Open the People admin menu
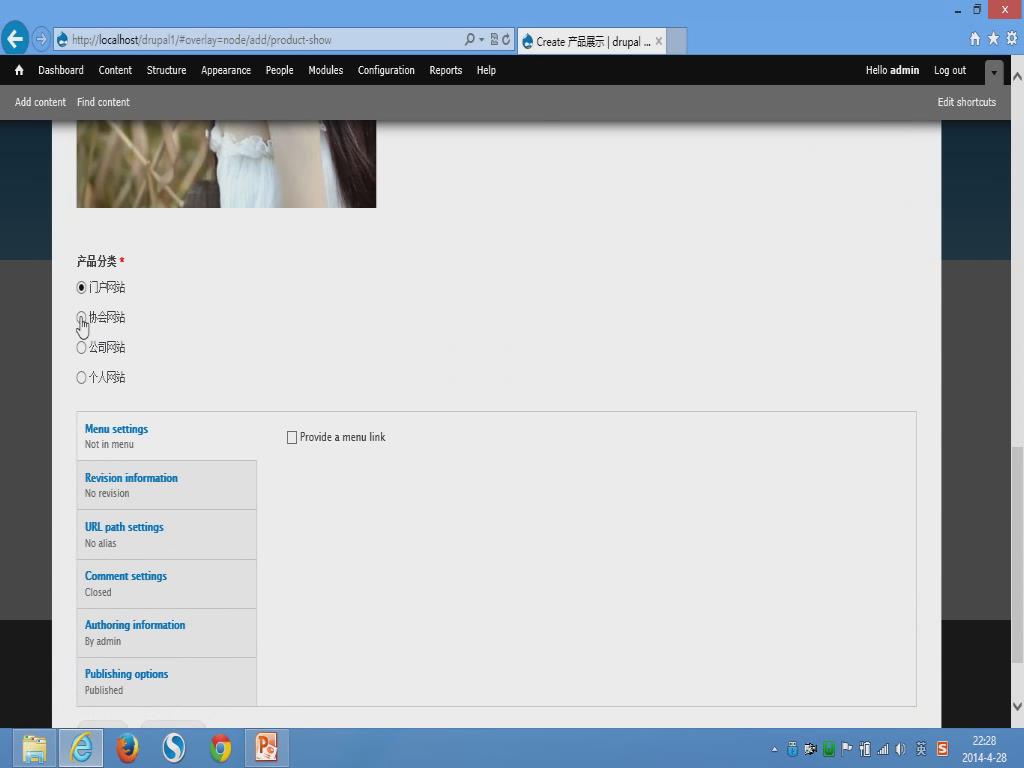The width and height of the screenshot is (1024, 768). (x=280, y=70)
